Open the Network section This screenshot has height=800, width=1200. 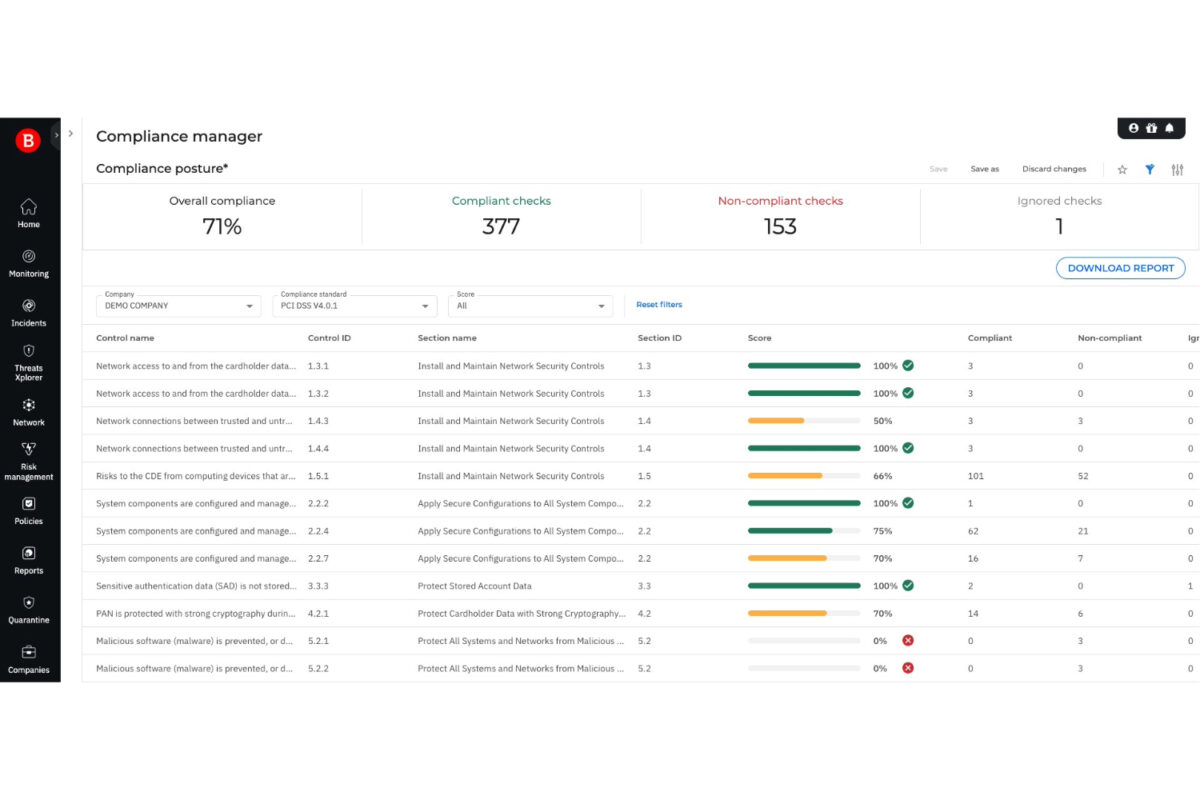28,411
